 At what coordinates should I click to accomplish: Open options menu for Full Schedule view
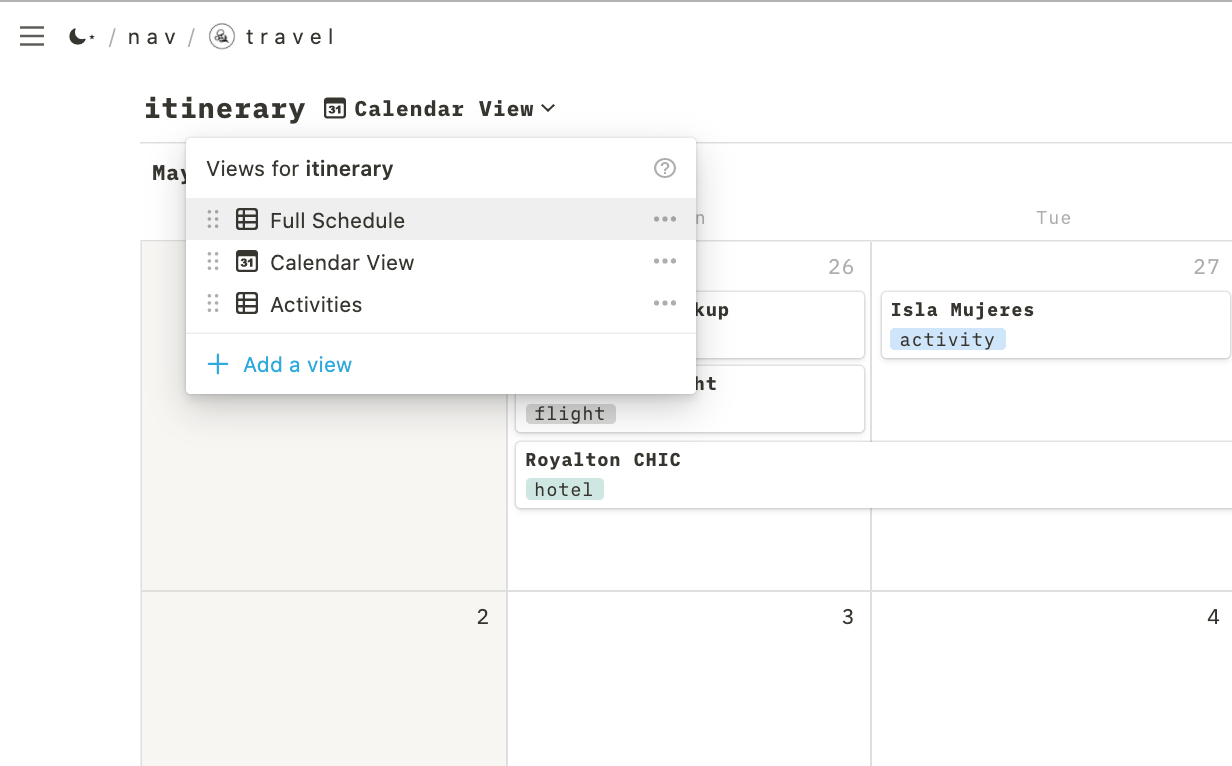pos(665,220)
